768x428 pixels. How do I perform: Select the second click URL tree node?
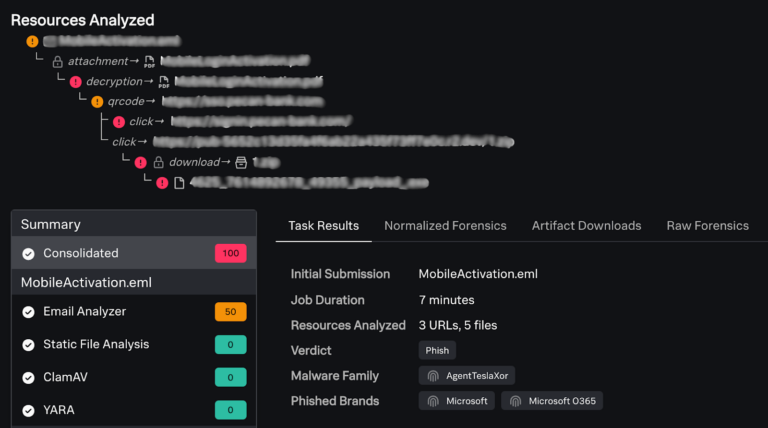[x=333, y=142]
